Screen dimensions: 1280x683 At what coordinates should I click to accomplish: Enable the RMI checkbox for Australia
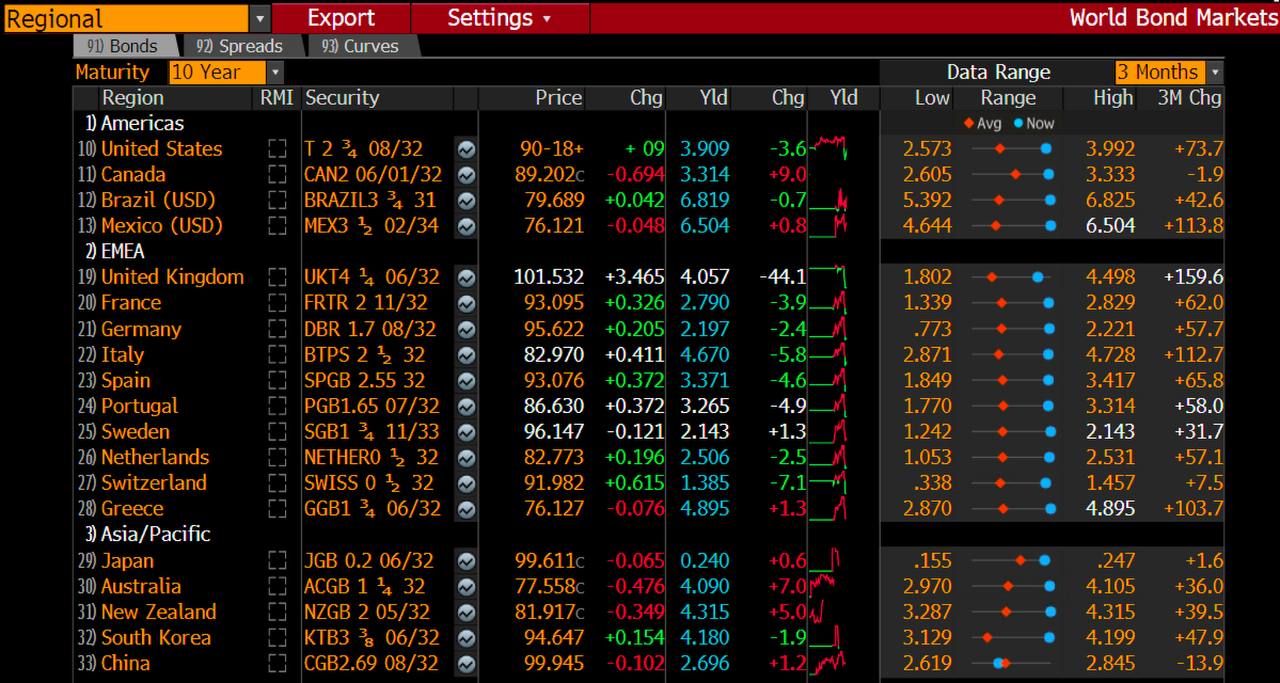pyautogui.click(x=277, y=587)
